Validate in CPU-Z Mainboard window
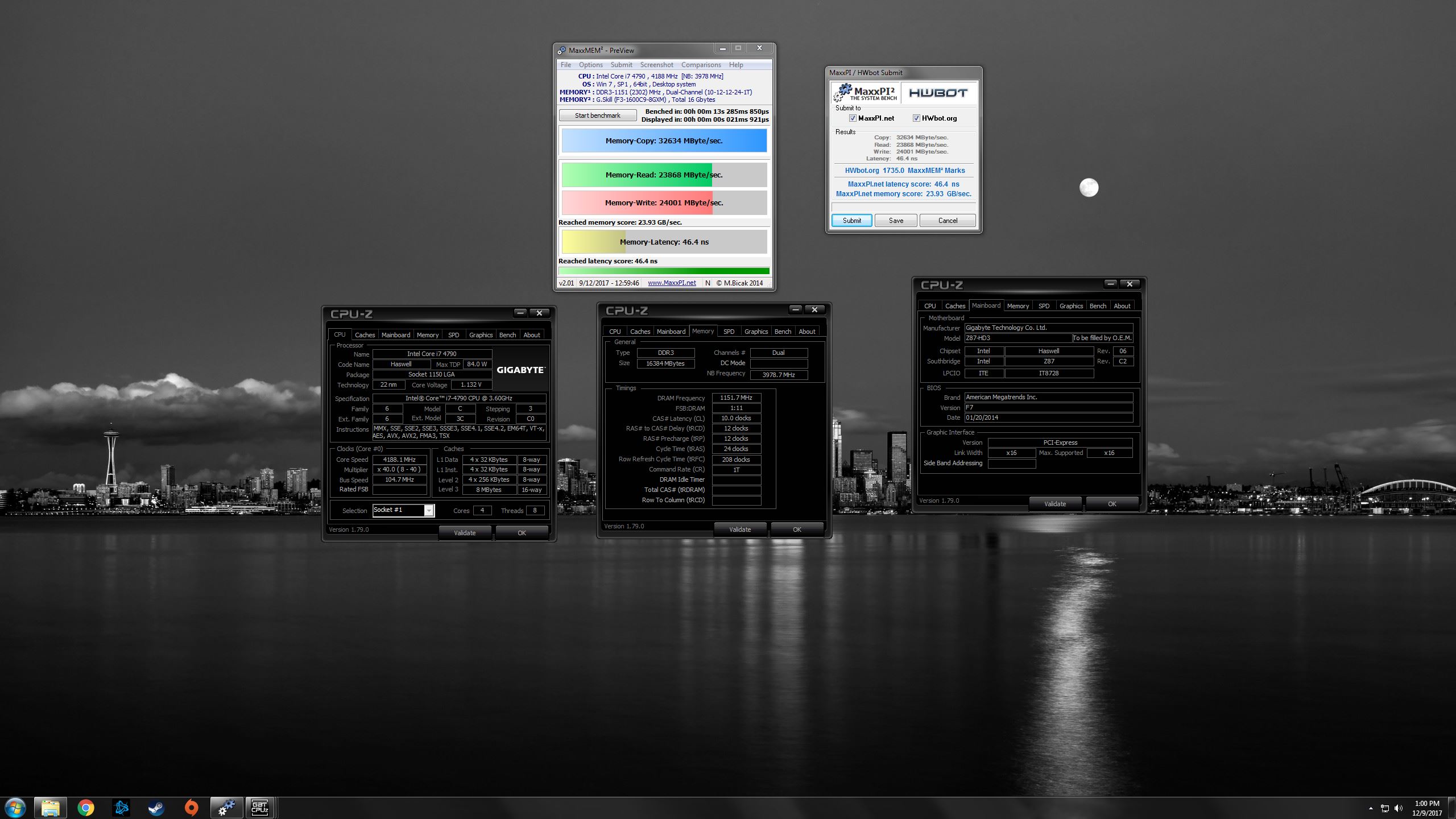Viewport: 1456px width, 819px height. pos(1055,504)
